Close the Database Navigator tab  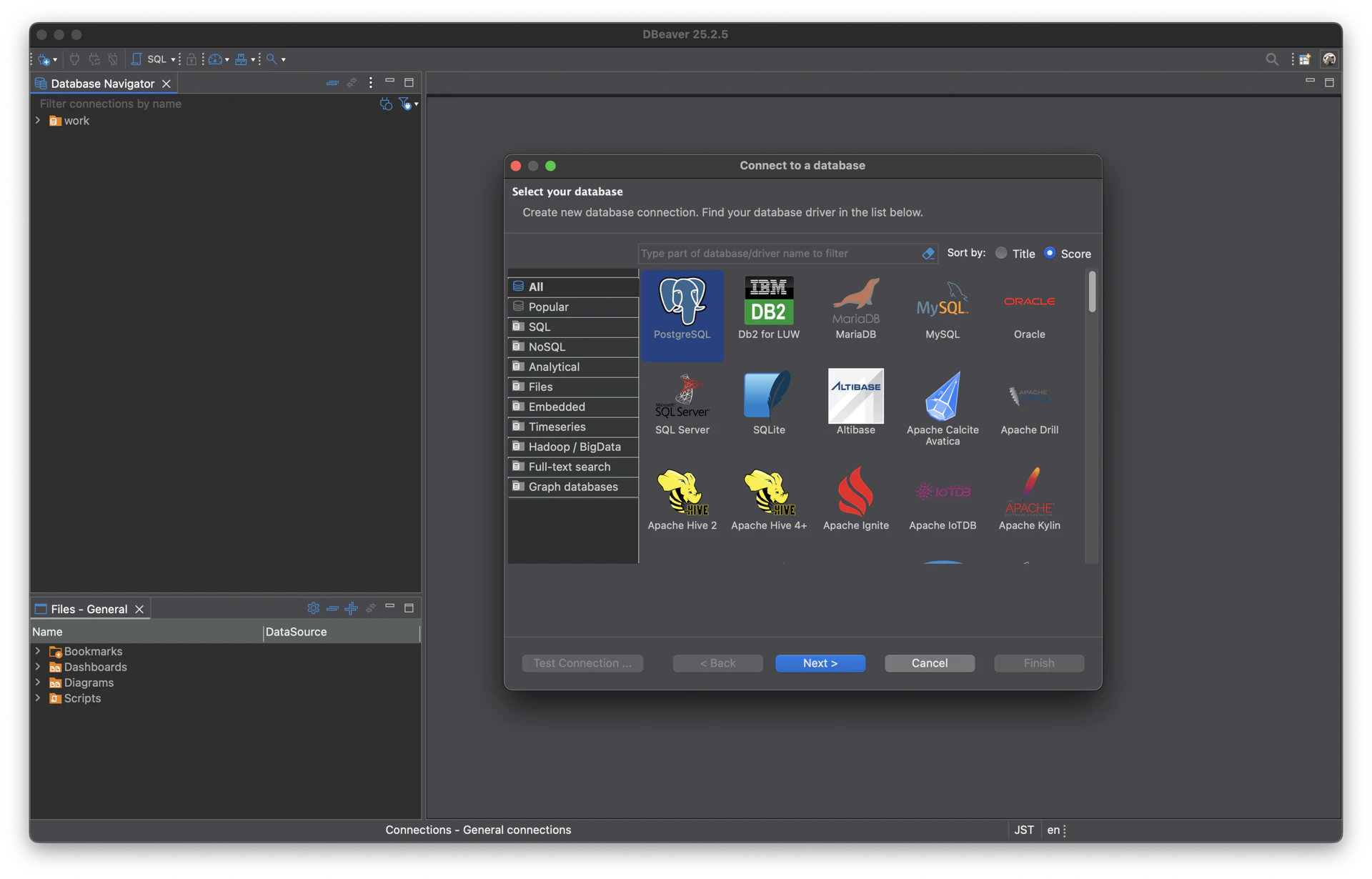click(x=166, y=84)
